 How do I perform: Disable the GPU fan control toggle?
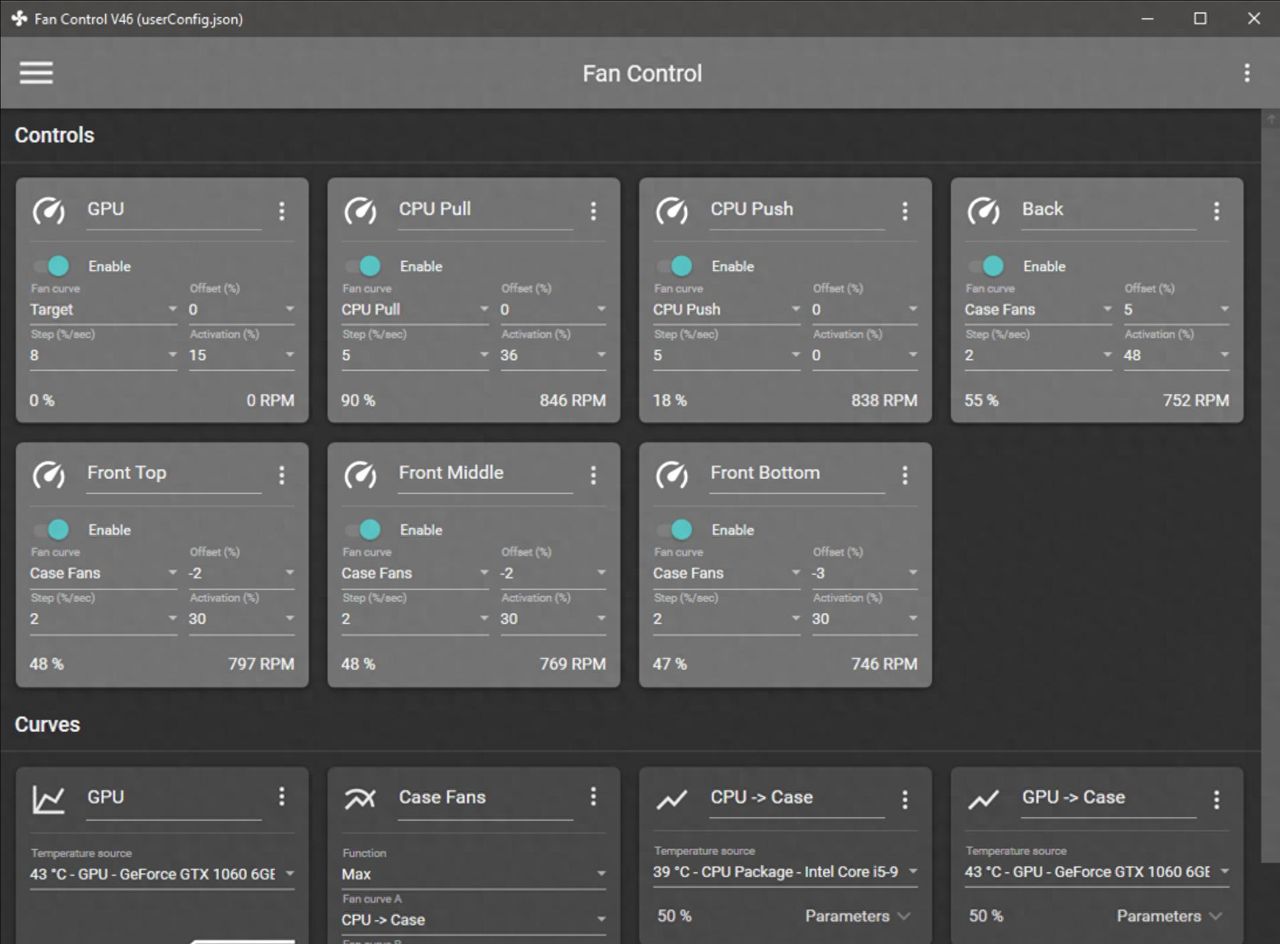[51, 266]
